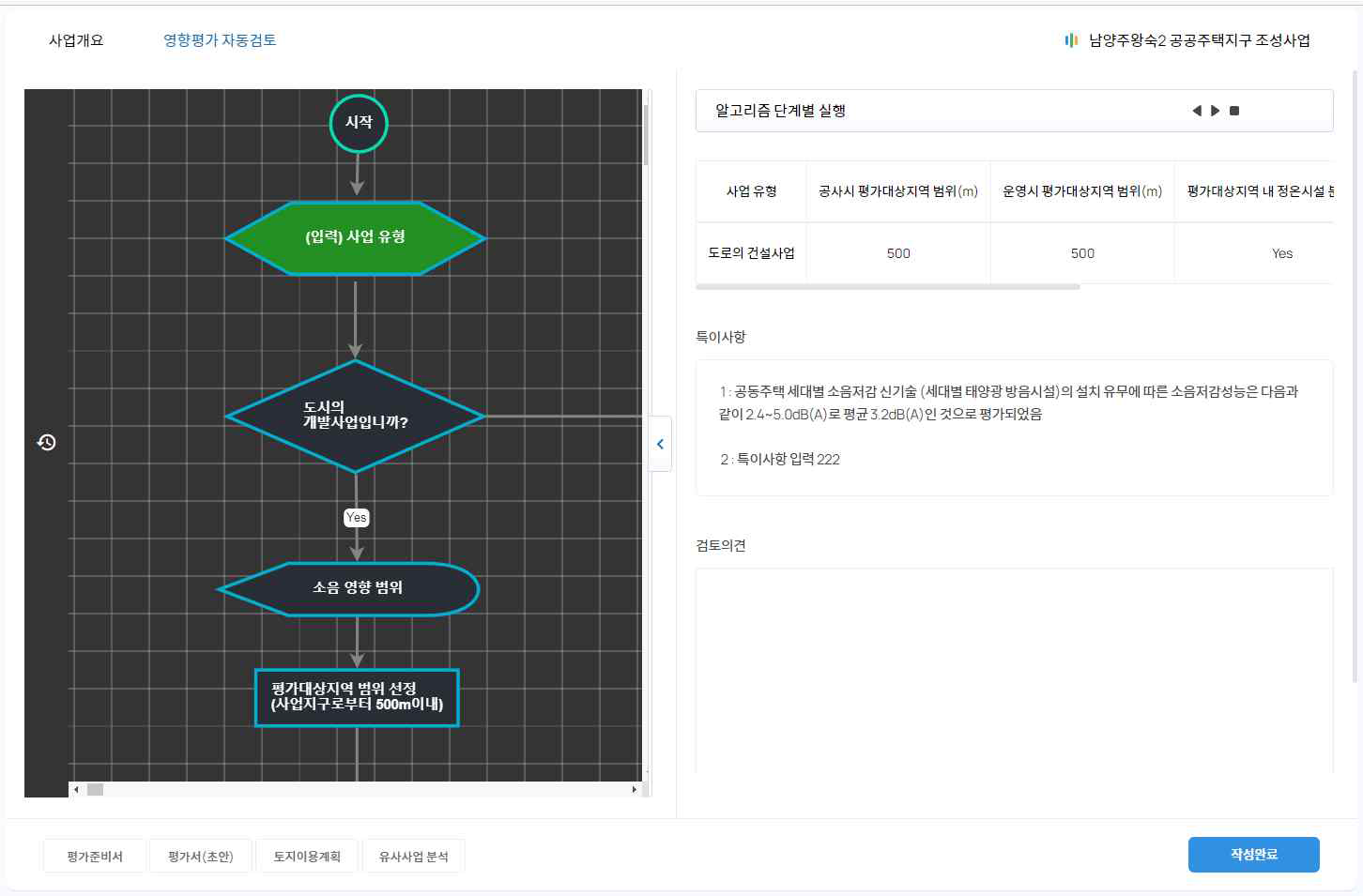The image size is (1363, 896).
Task: Click flowchart horizontal scrollbar left arrow
Action: [76, 790]
